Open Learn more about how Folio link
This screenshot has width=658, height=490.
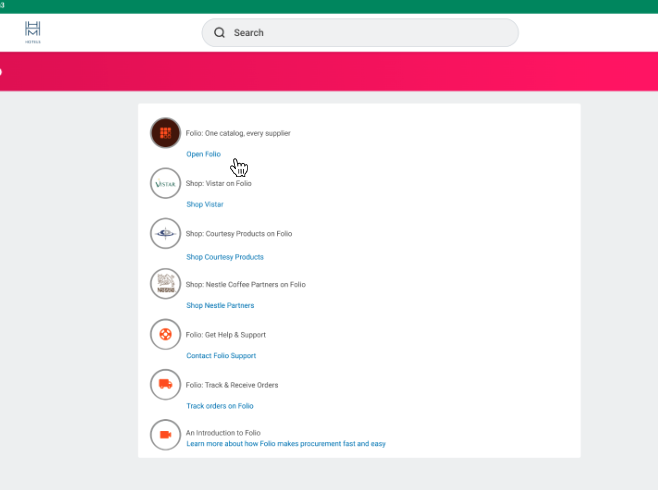[286, 444]
